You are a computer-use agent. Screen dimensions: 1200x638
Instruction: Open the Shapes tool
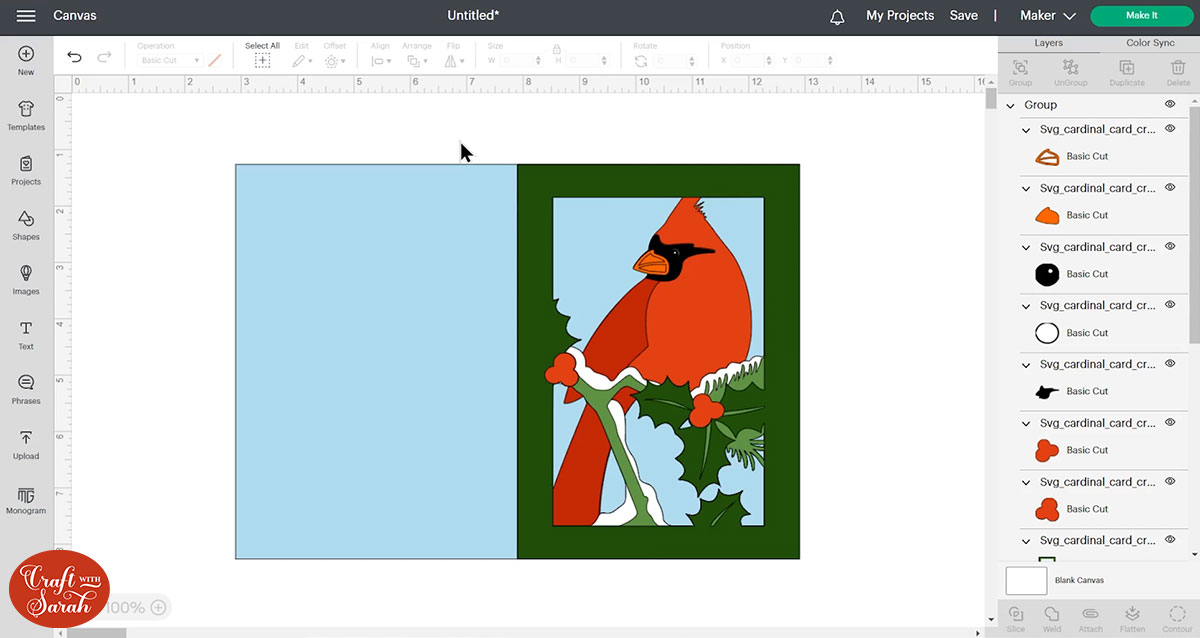coord(26,225)
